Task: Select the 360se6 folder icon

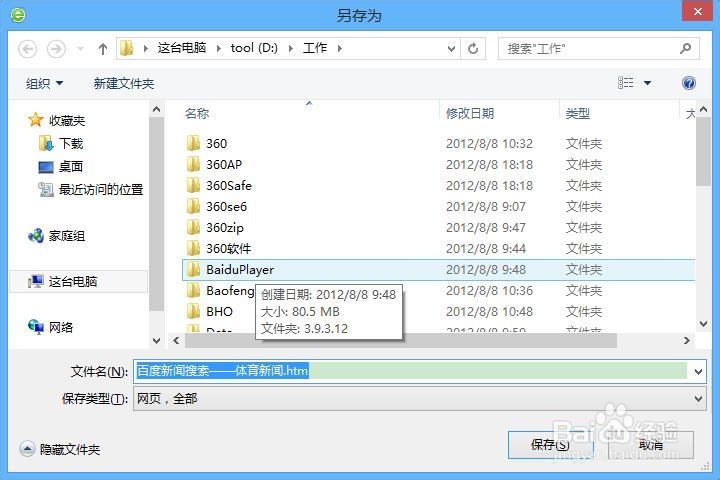Action: pyautogui.click(x=193, y=206)
